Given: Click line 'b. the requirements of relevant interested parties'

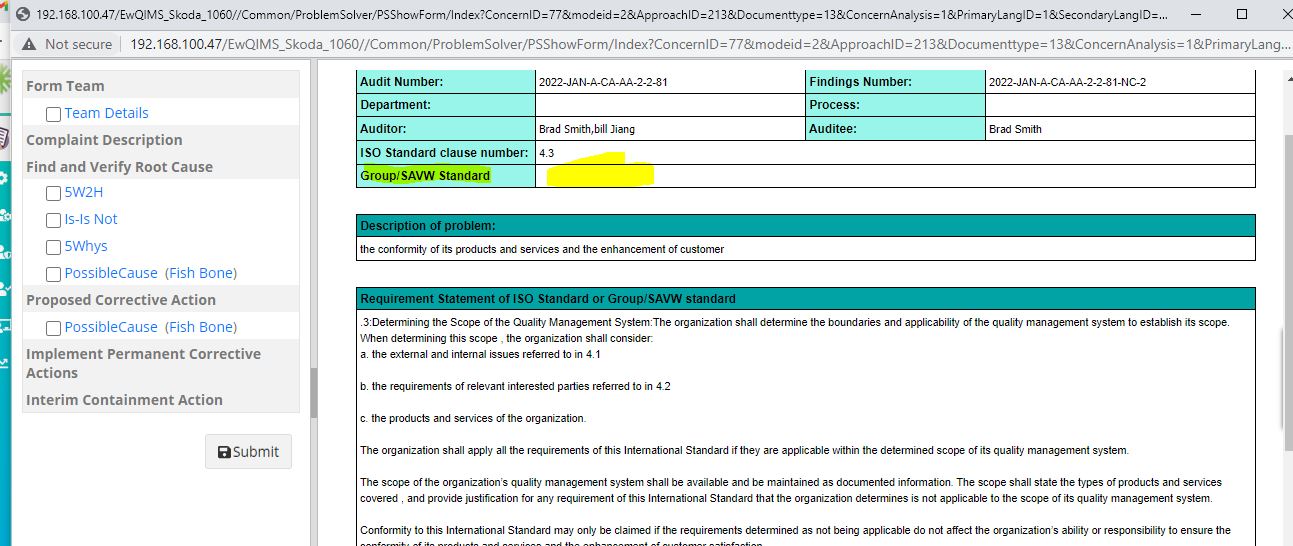Looking at the screenshot, I should [515, 386].
